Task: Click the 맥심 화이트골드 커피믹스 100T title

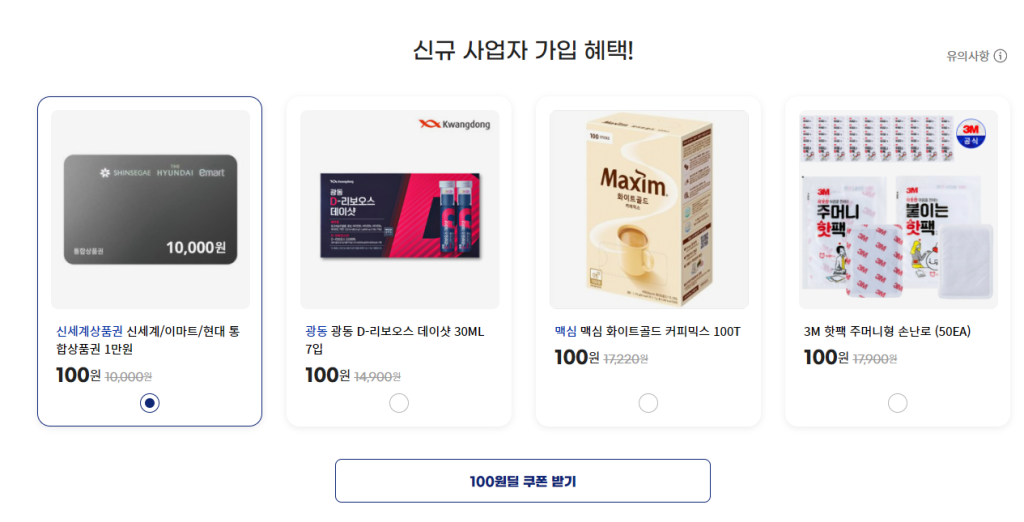Action: pos(660,331)
